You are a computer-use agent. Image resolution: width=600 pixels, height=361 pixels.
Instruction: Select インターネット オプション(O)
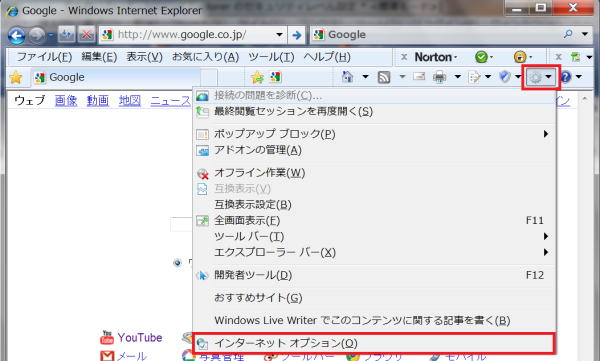[373, 343]
